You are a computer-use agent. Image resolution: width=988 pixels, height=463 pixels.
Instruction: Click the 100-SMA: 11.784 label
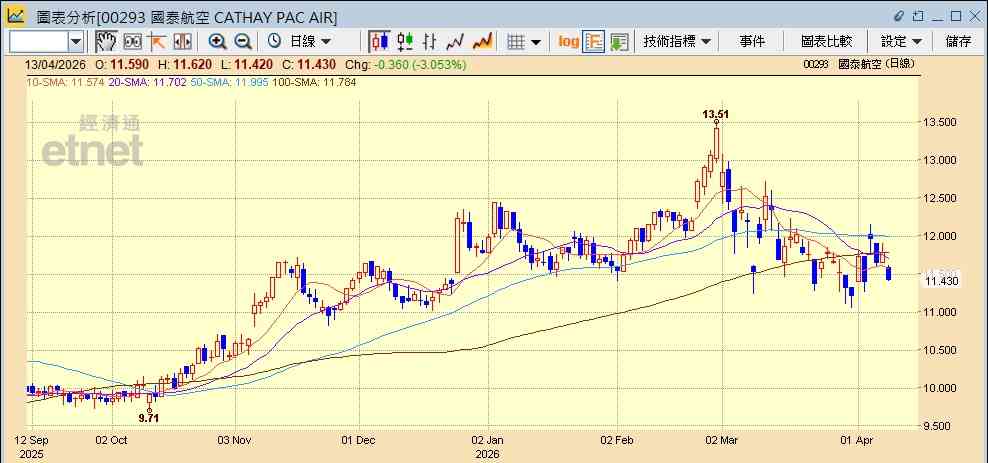click(314, 82)
